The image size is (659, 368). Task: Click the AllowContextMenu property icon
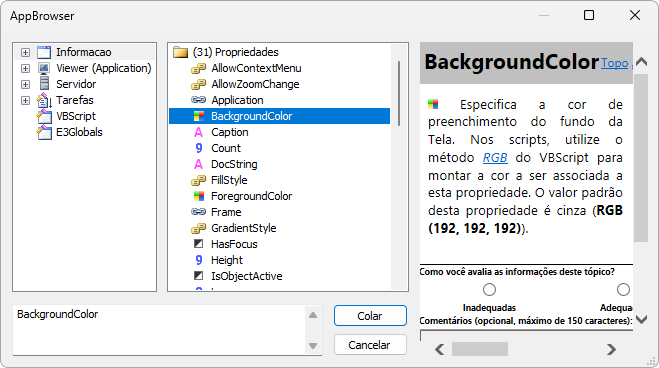198,68
